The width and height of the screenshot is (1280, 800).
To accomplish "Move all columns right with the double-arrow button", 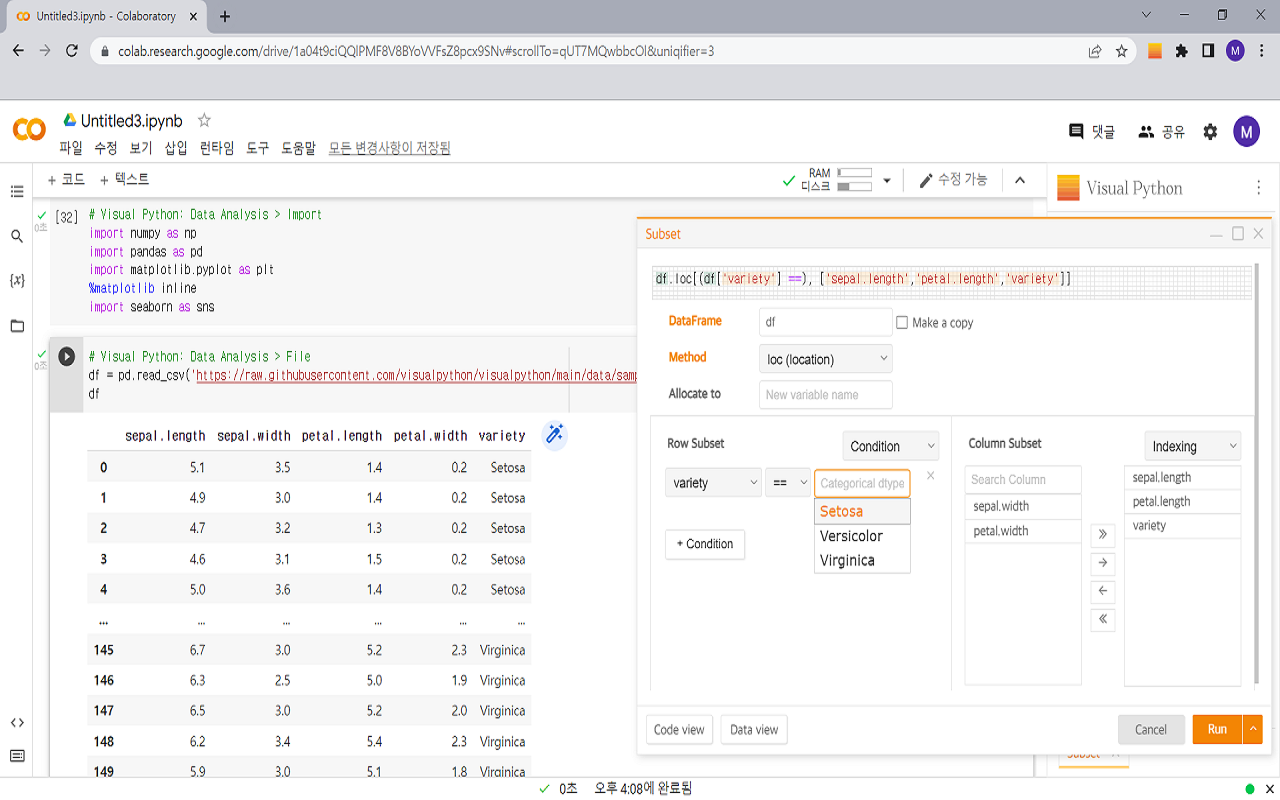I will pyautogui.click(x=1102, y=535).
